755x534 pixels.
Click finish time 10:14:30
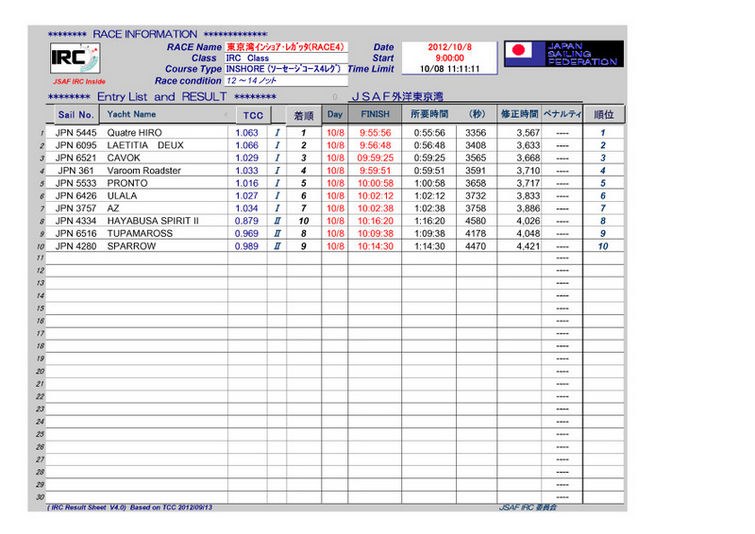(375, 246)
